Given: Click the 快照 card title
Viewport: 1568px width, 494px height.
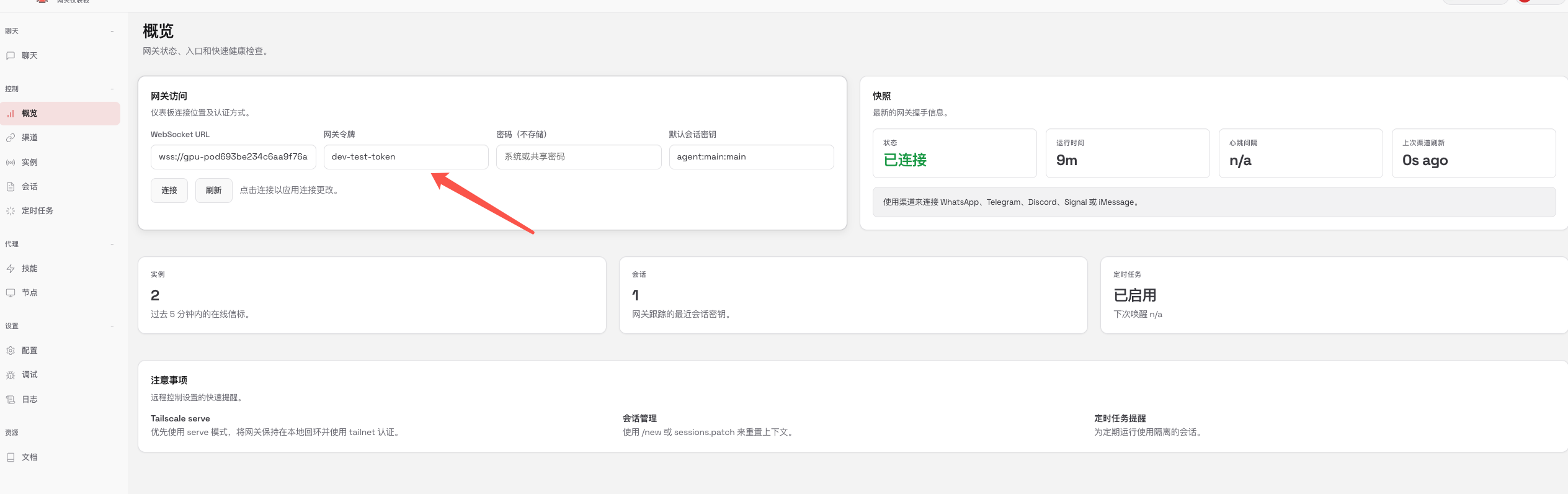Looking at the screenshot, I should pyautogui.click(x=881, y=96).
